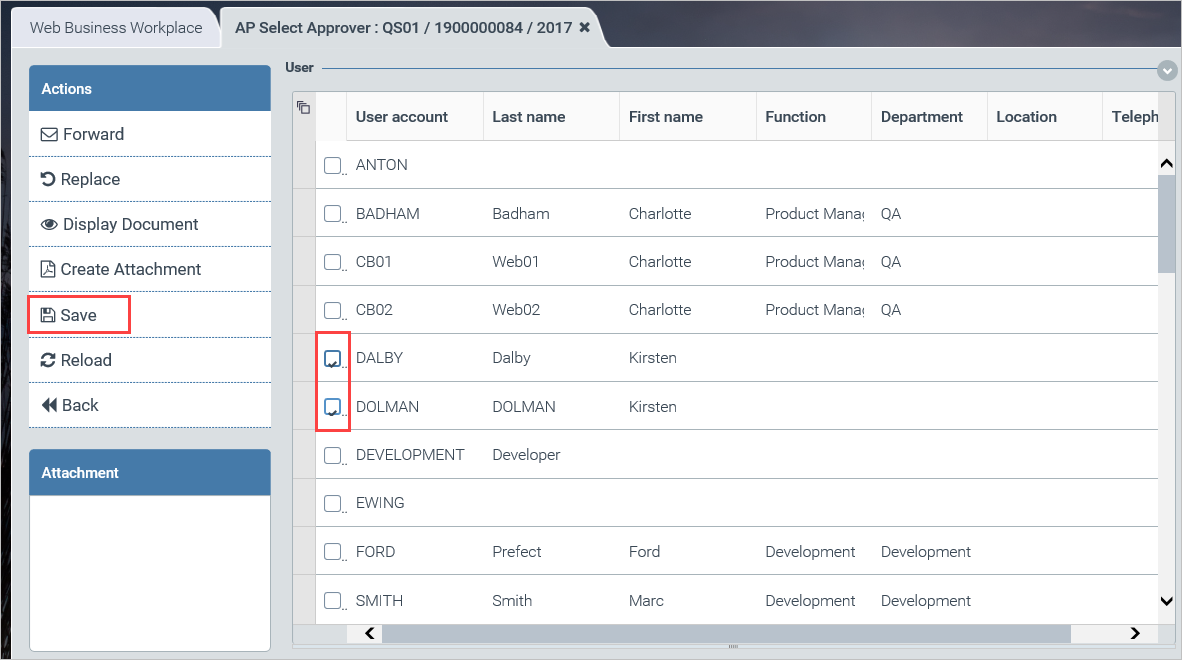Tick the FORD user checkbox
The width and height of the screenshot is (1182, 660).
pyautogui.click(x=333, y=552)
